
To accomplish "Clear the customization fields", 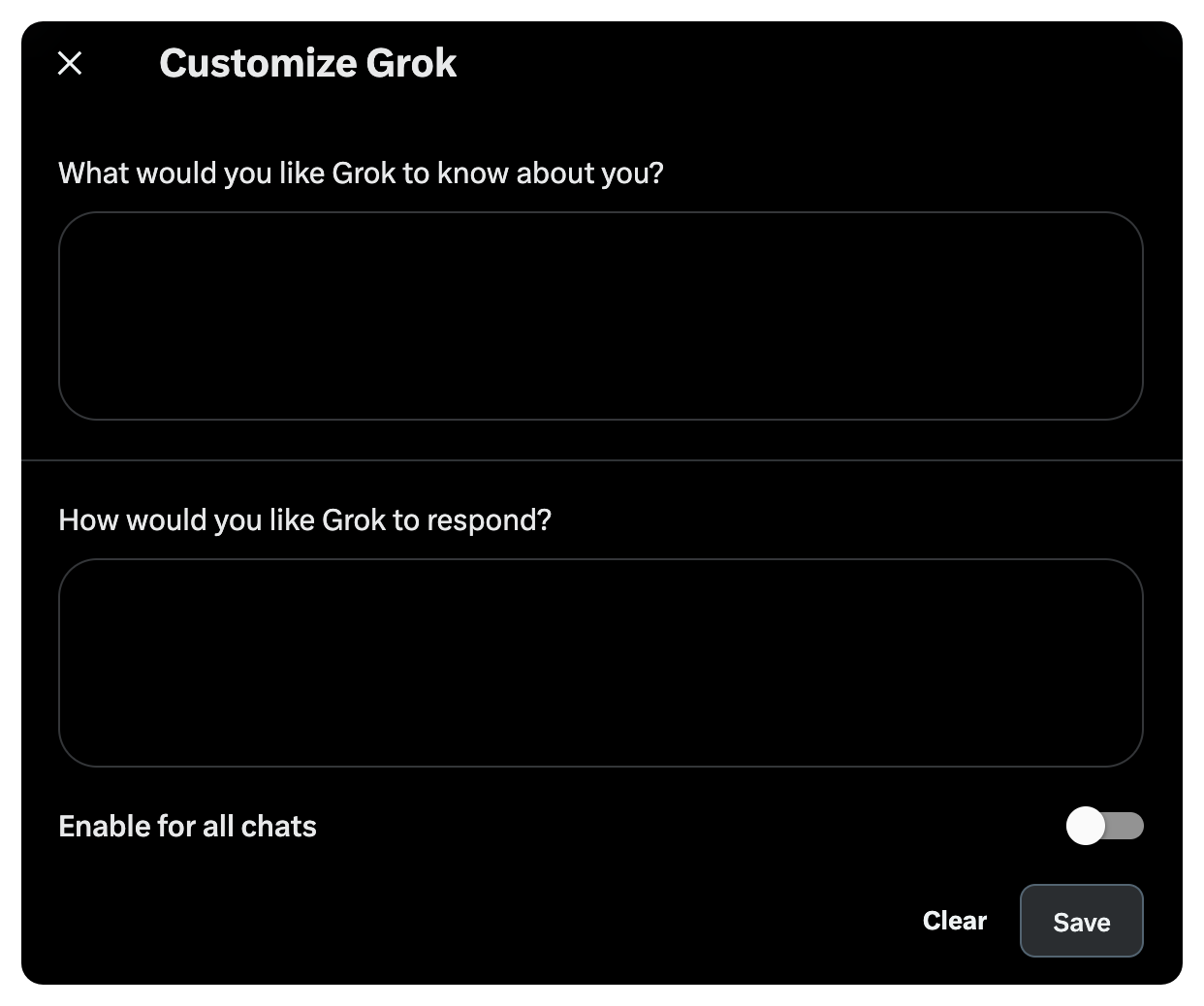I will tap(955, 921).
